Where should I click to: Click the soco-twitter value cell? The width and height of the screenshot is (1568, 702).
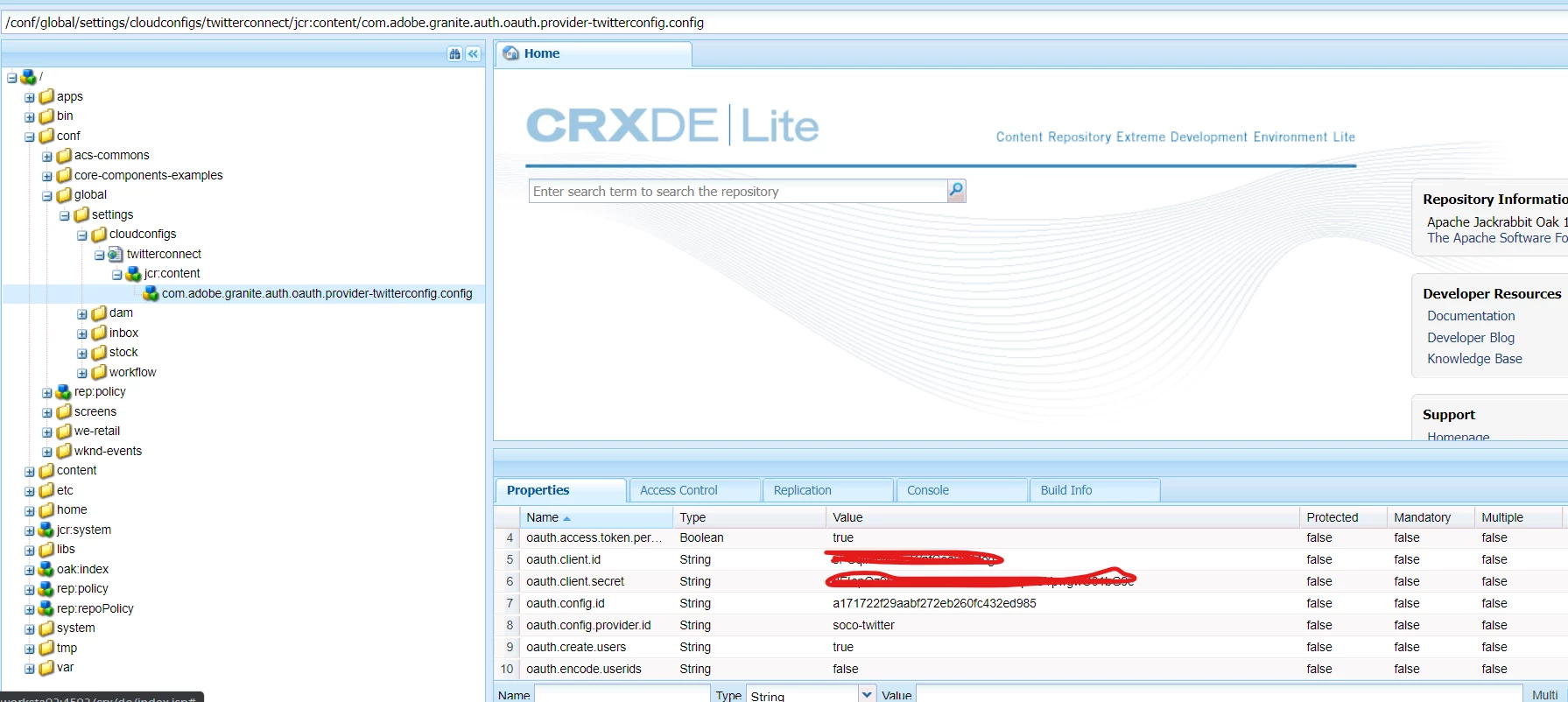(863, 625)
